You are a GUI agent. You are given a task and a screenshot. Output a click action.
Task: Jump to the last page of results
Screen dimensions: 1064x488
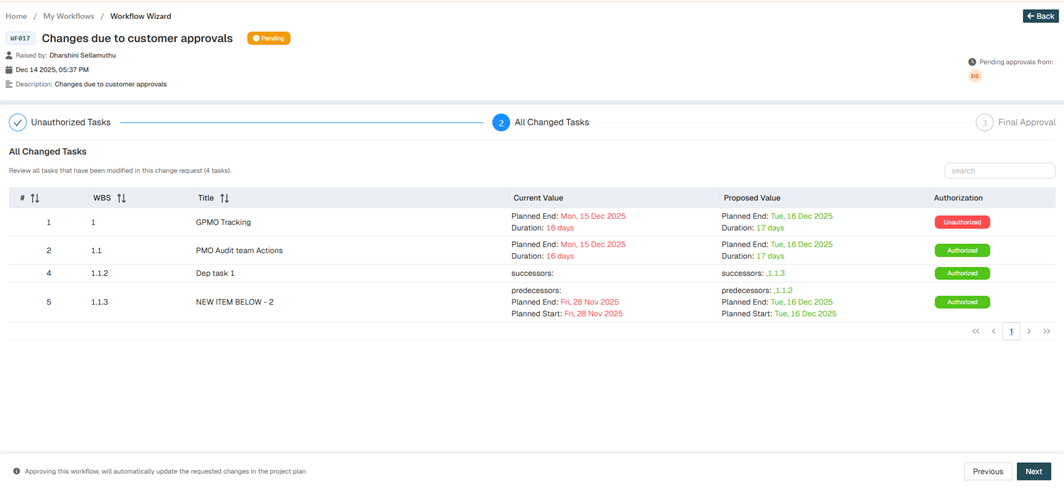point(1047,331)
